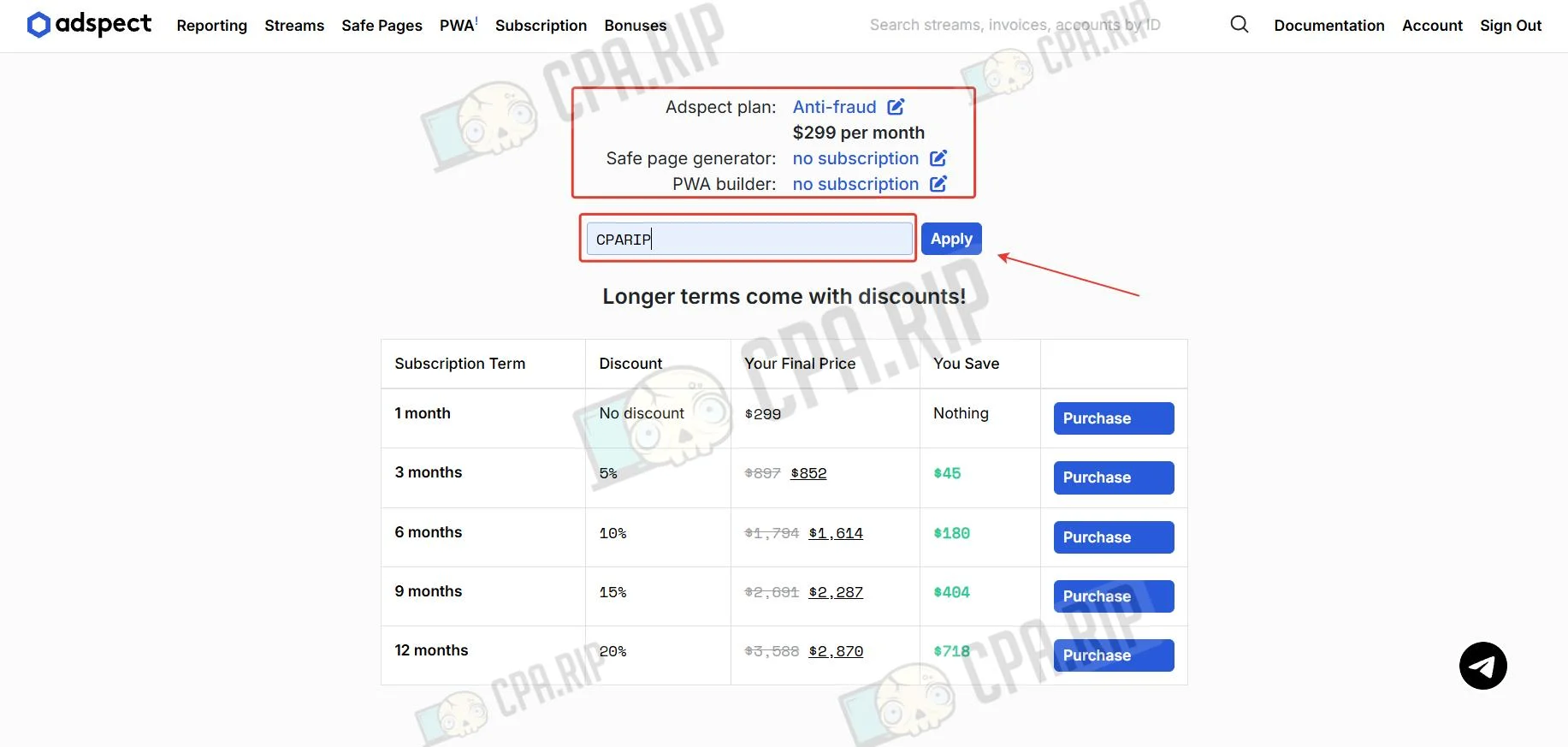Image resolution: width=1568 pixels, height=747 pixels.
Task: Click the $718 savings value
Action: [x=952, y=651]
